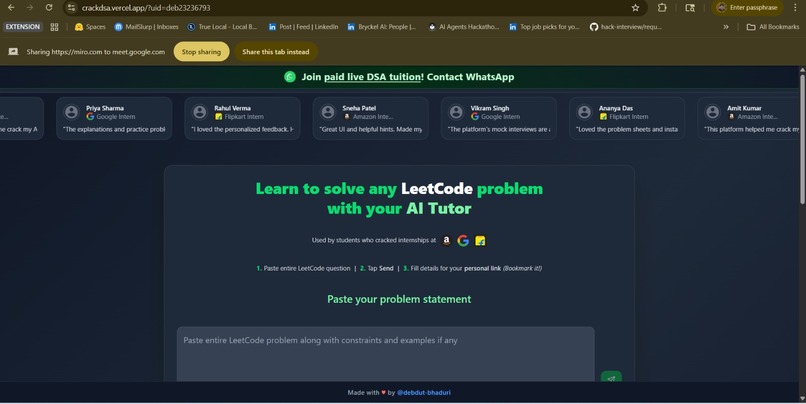Click Share this tab instead button

[x=276, y=51]
